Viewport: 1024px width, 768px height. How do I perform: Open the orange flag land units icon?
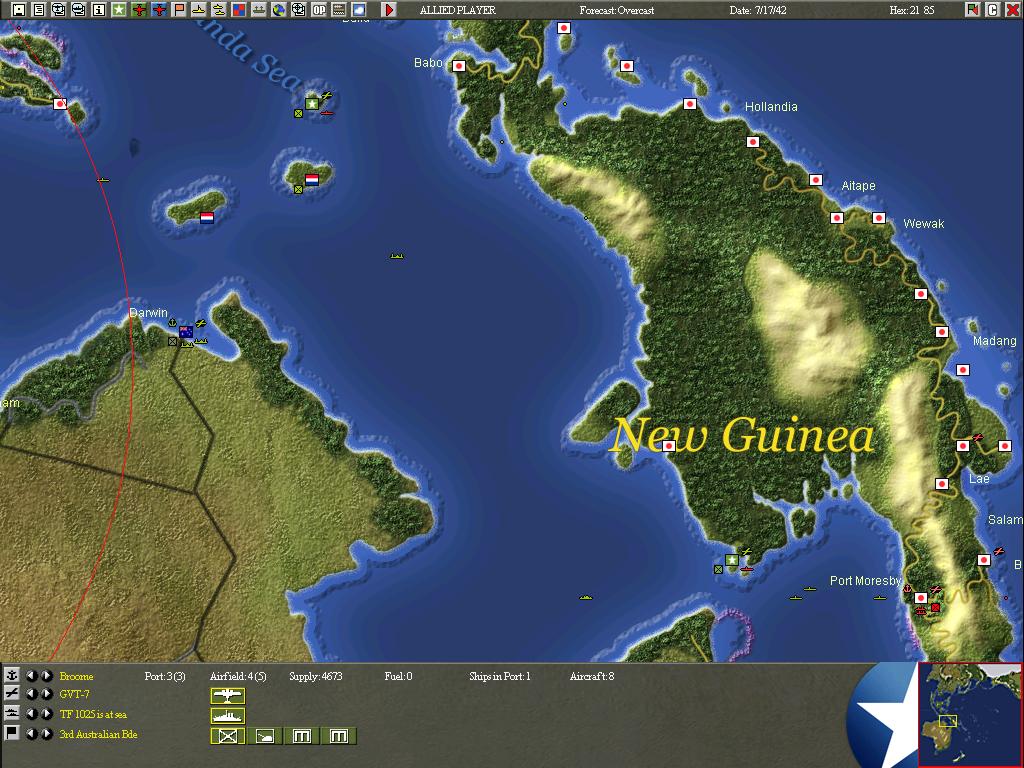[x=179, y=10]
